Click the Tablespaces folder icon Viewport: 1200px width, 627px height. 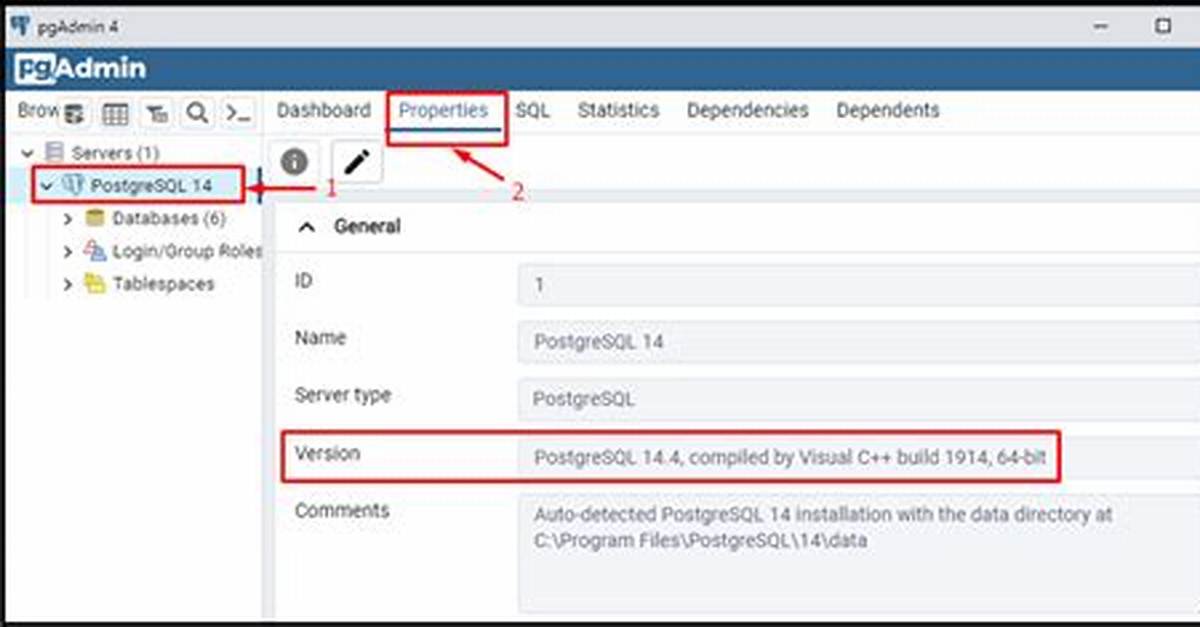tap(95, 284)
